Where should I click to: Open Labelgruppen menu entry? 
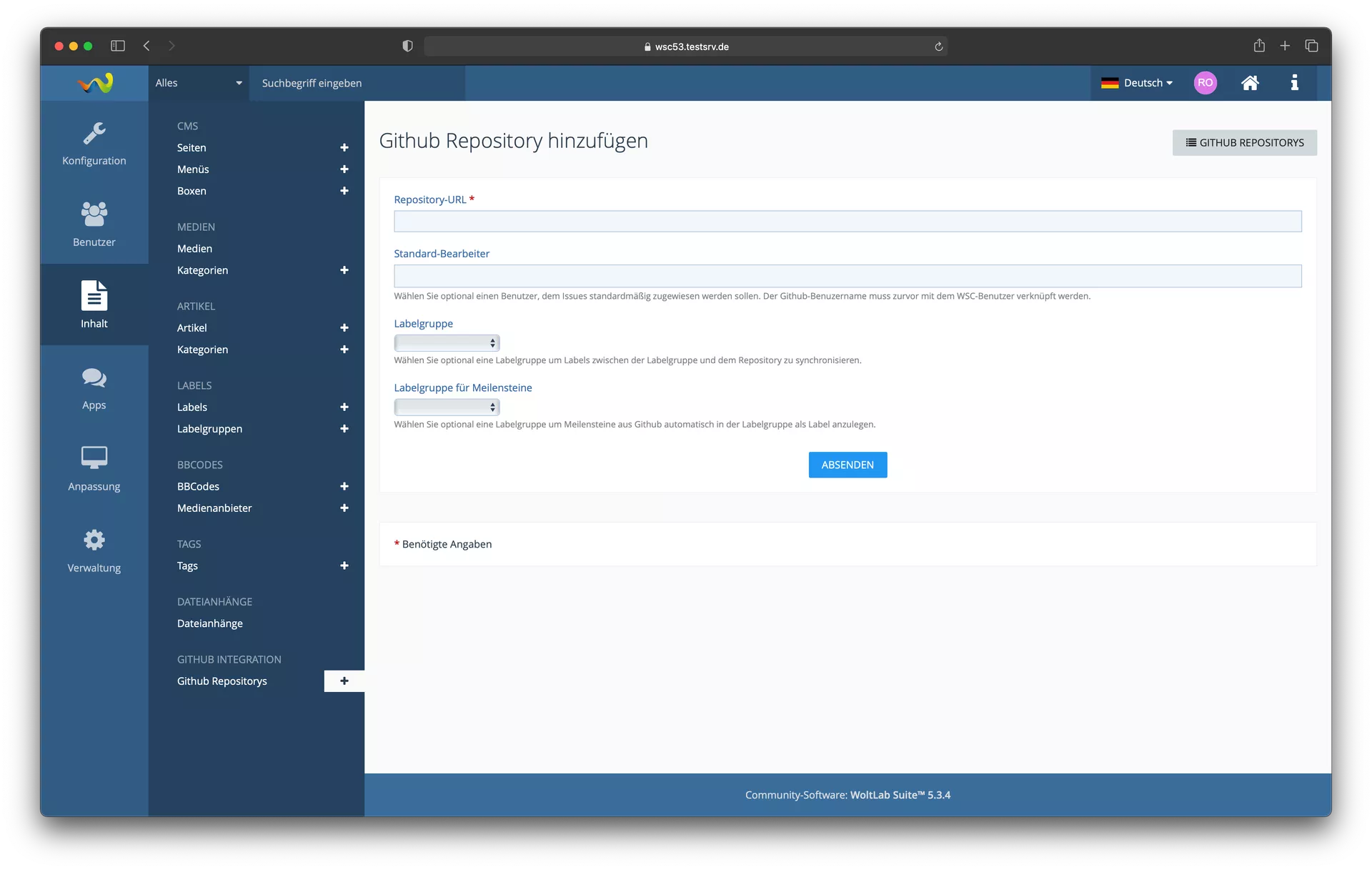[x=209, y=429]
